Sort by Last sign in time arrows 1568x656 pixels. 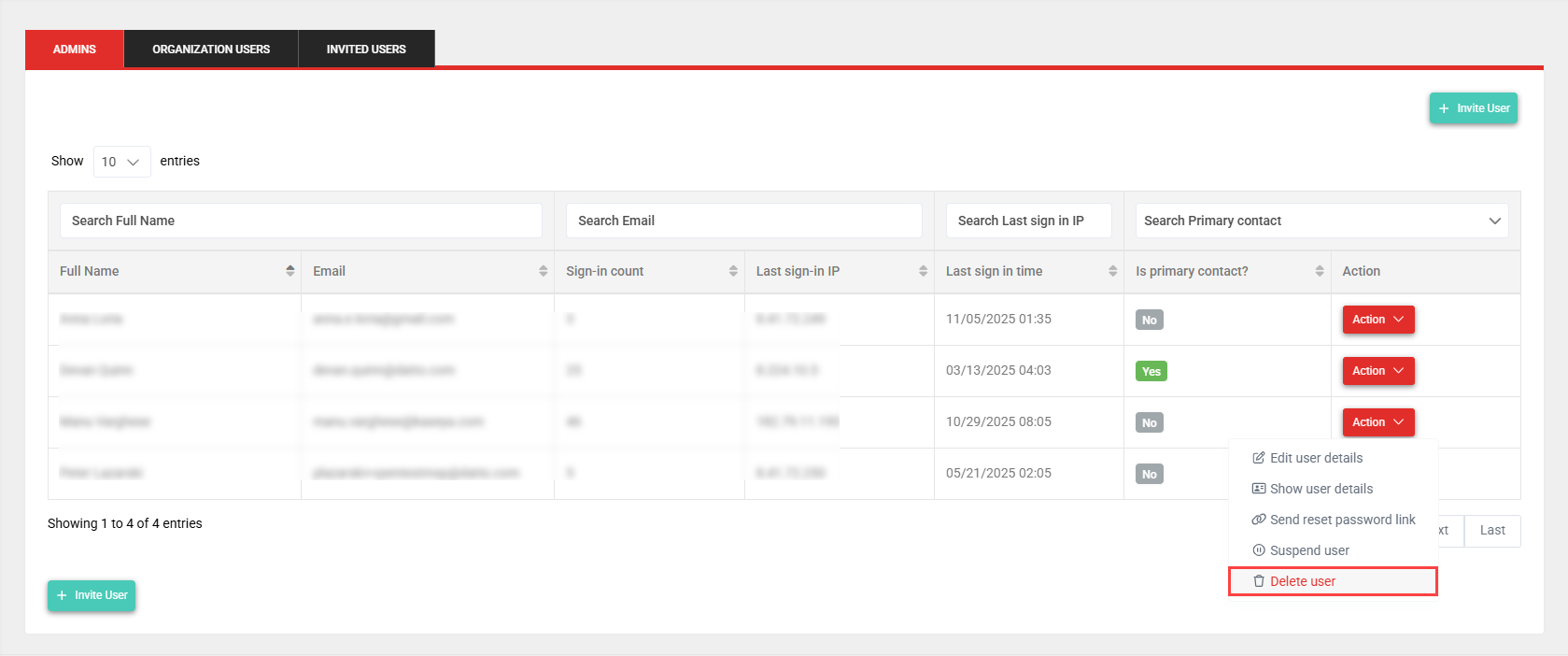(1112, 271)
